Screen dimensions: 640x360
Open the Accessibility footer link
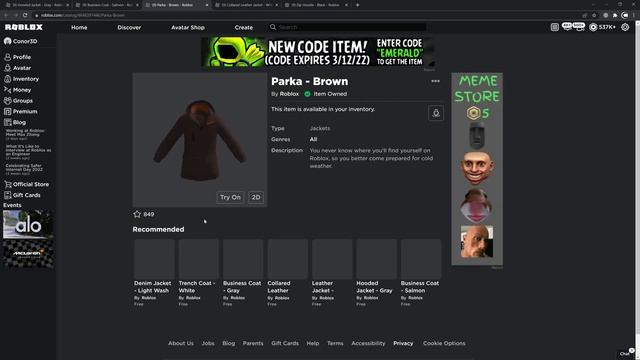point(368,343)
